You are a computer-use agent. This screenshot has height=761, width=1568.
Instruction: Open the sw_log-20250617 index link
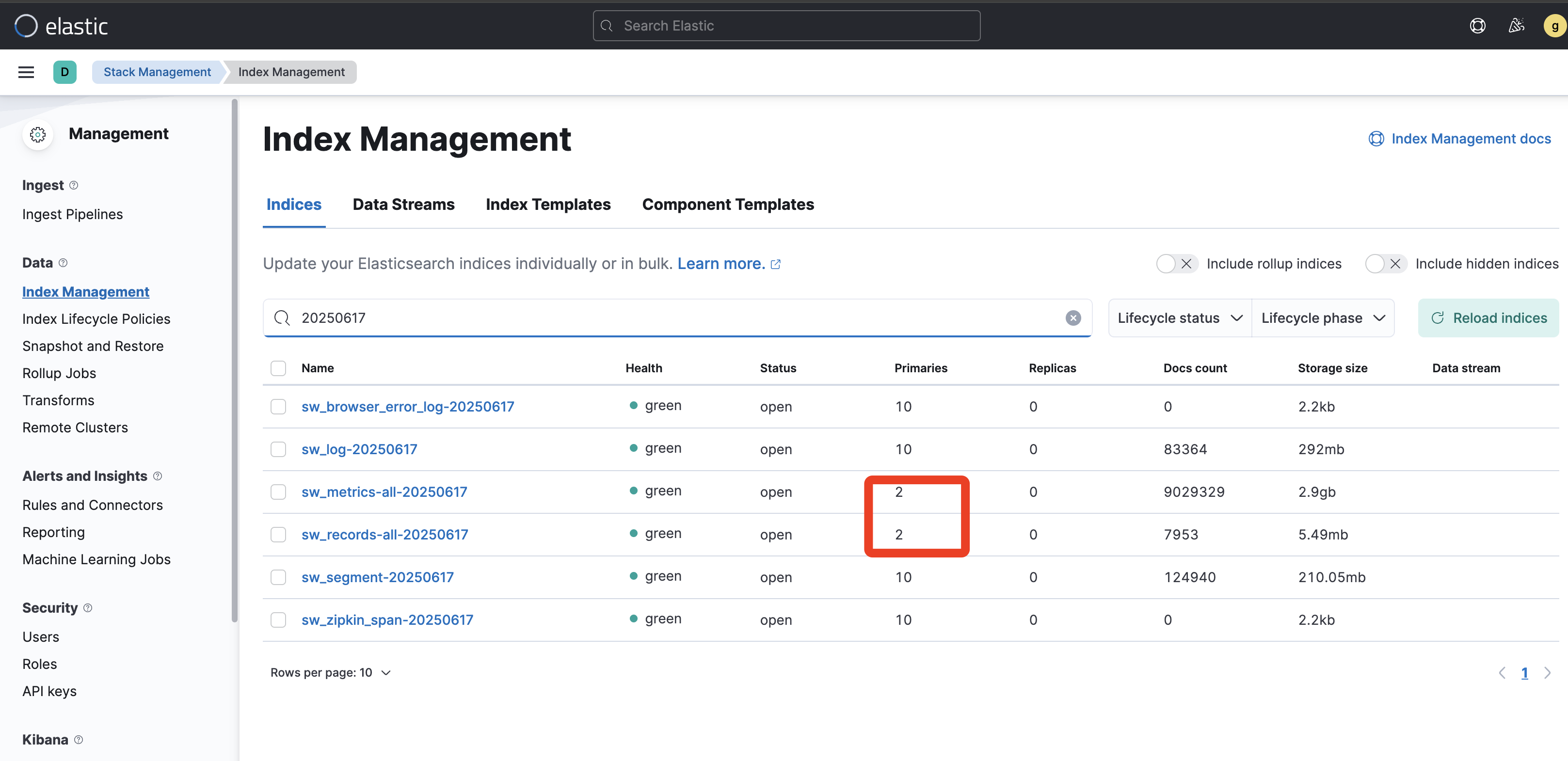click(x=359, y=449)
